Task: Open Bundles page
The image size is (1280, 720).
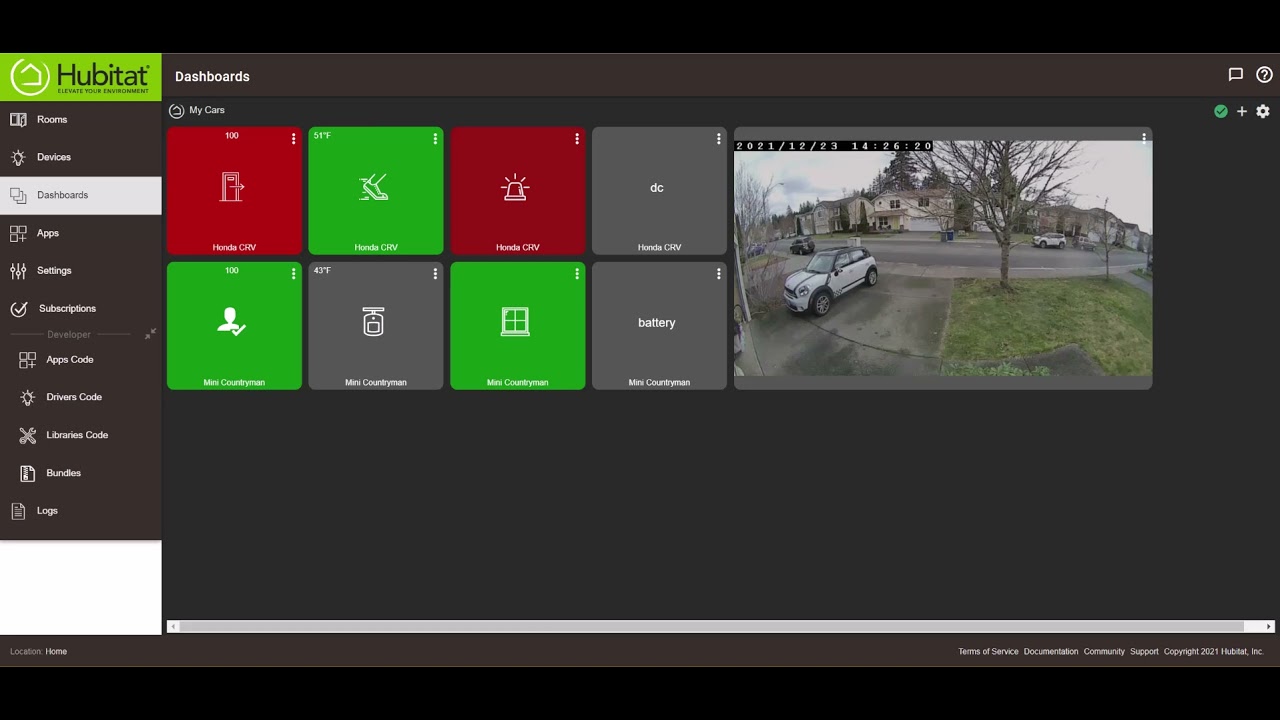Action: (80, 473)
